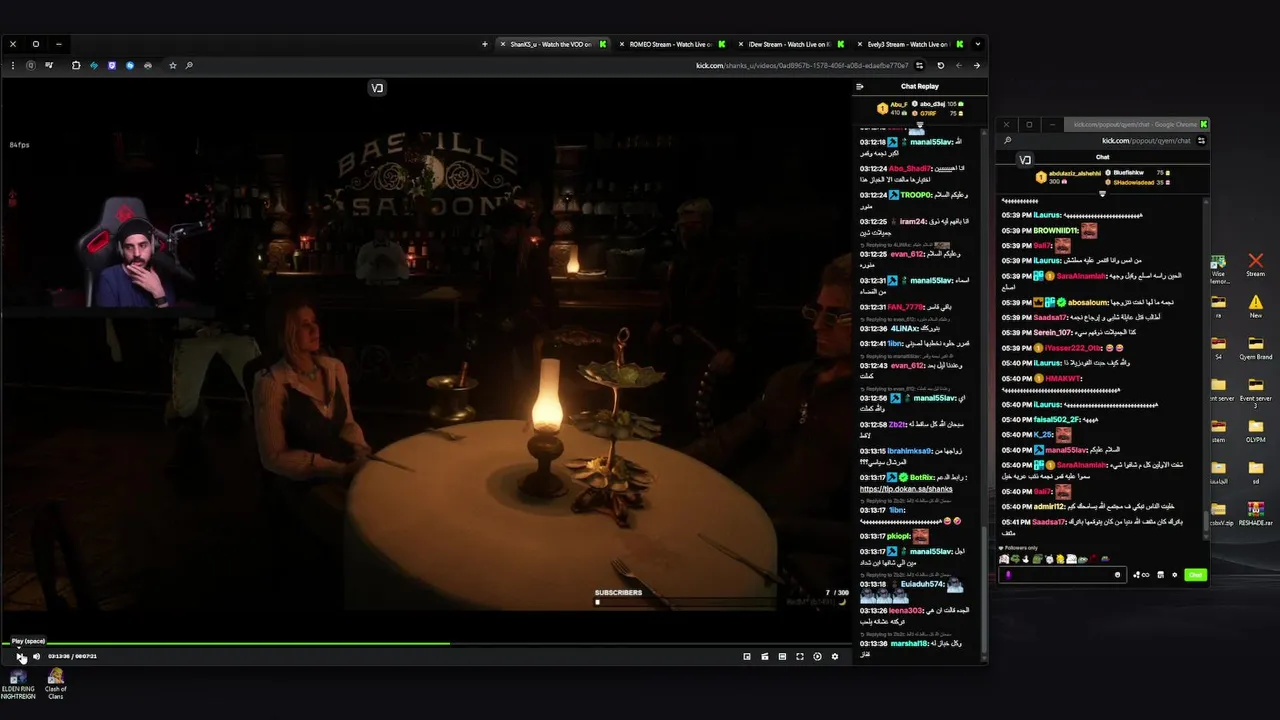Open a new tab with the plus button

(x=485, y=44)
